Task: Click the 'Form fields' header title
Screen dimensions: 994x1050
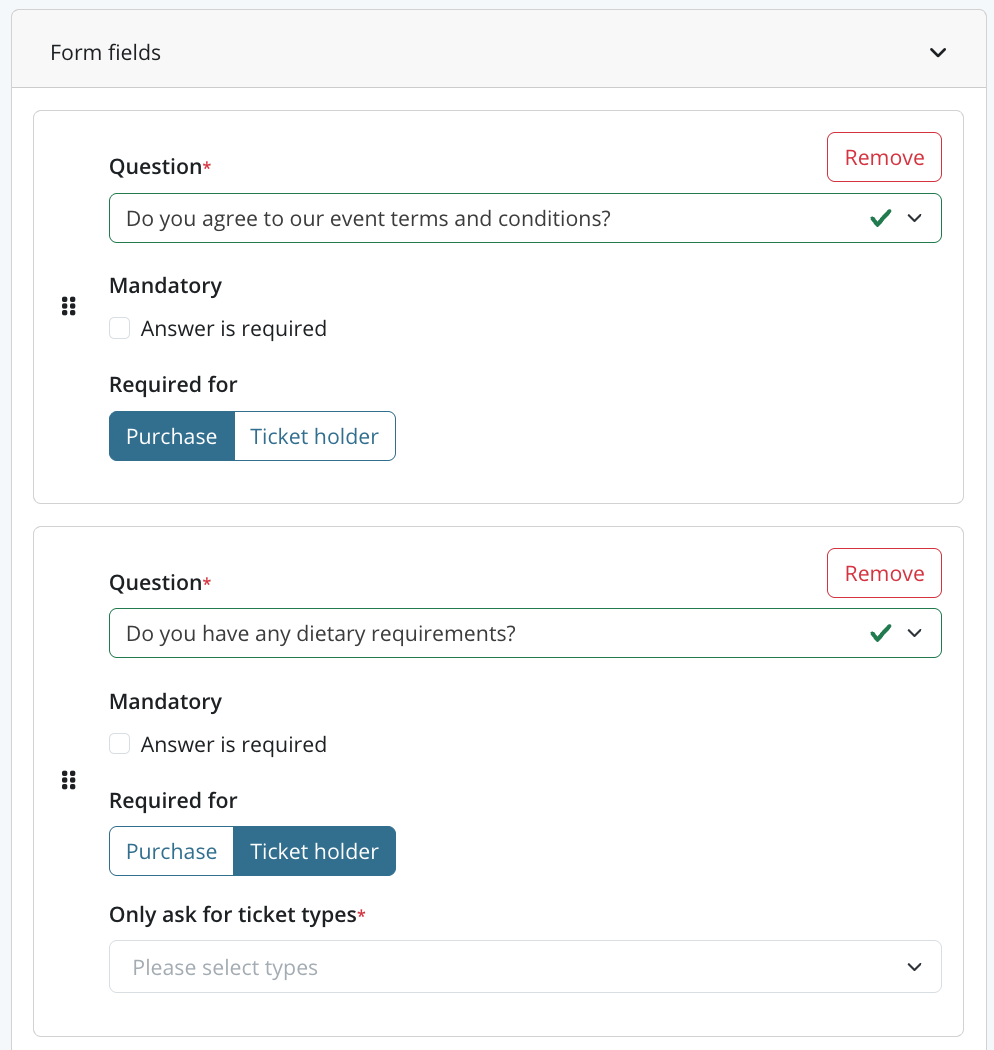Action: point(106,53)
